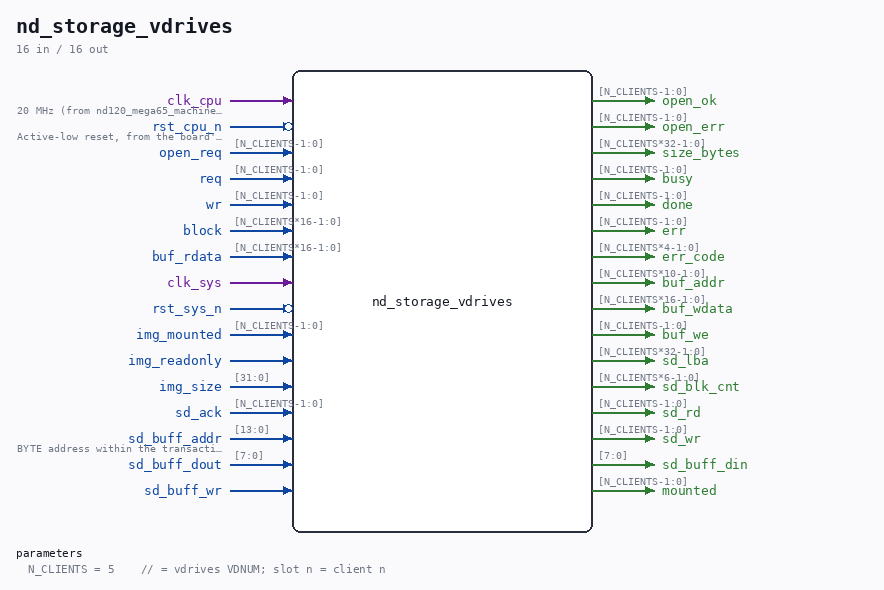Click the err_code output label
Screen dimensions: 884x590
coord(693,256)
